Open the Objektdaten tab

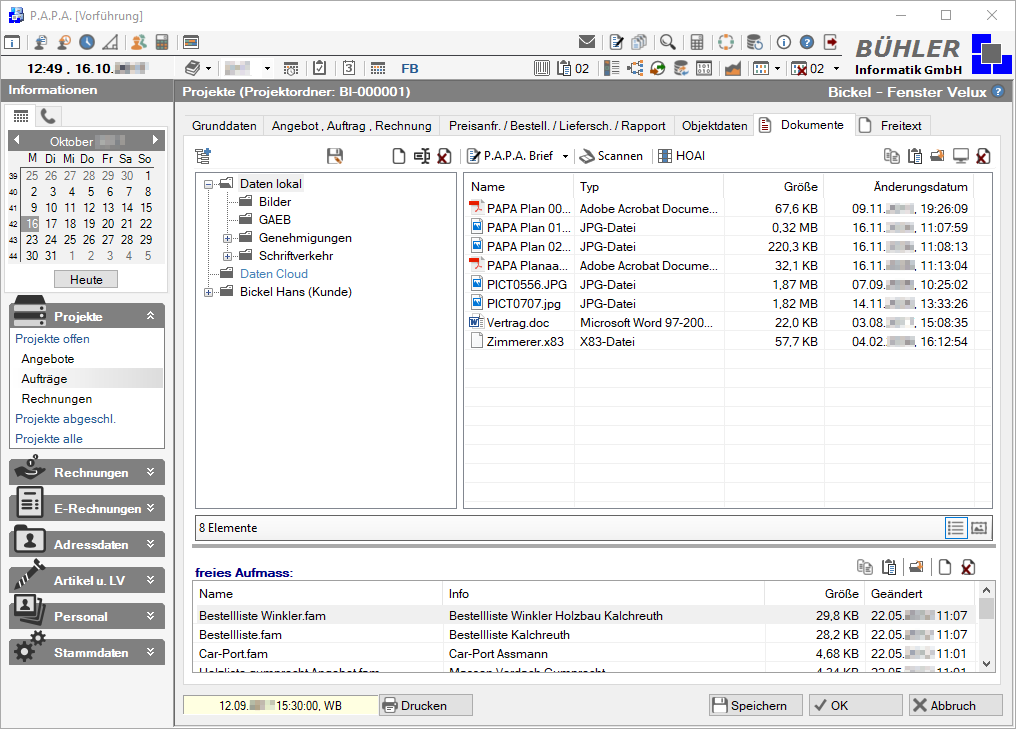(x=714, y=126)
